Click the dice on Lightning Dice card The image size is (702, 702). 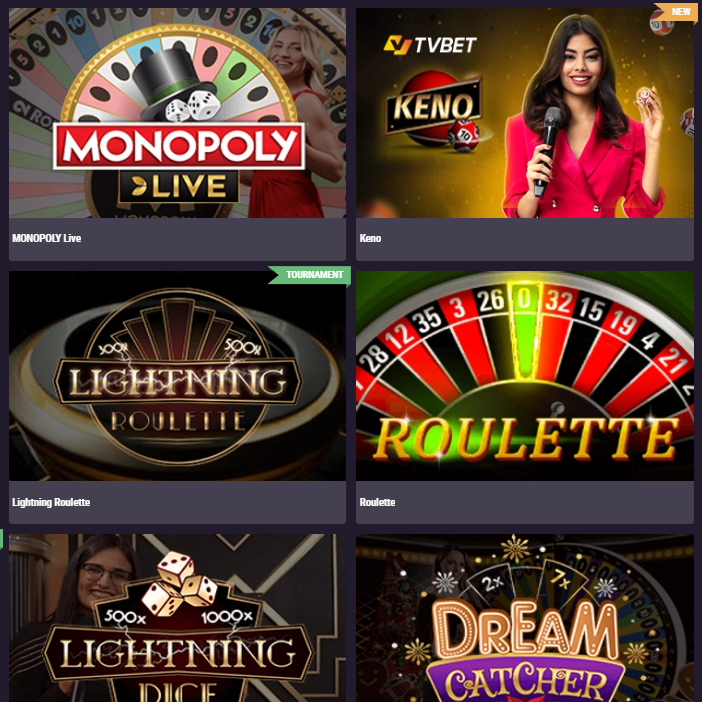click(180, 583)
